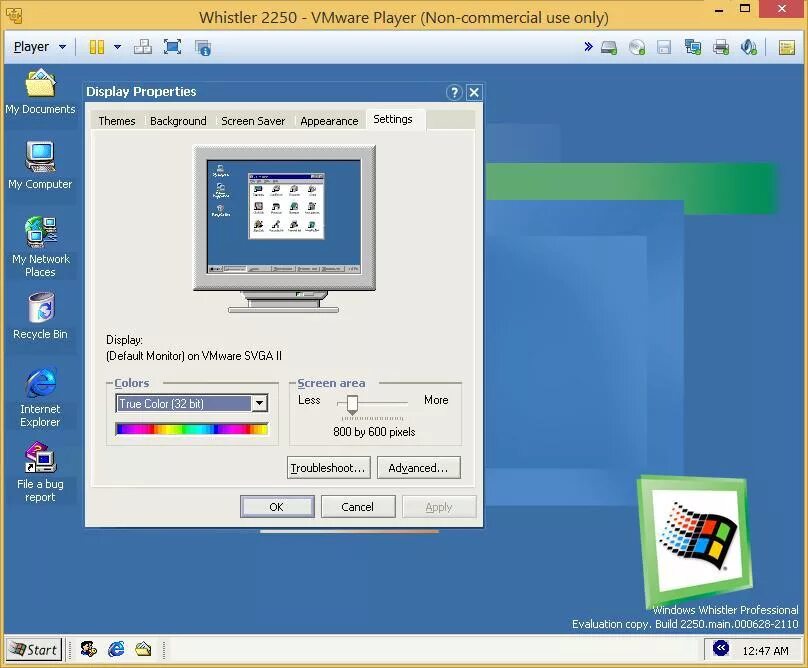Select the My Documents desktop icon

coord(40,92)
